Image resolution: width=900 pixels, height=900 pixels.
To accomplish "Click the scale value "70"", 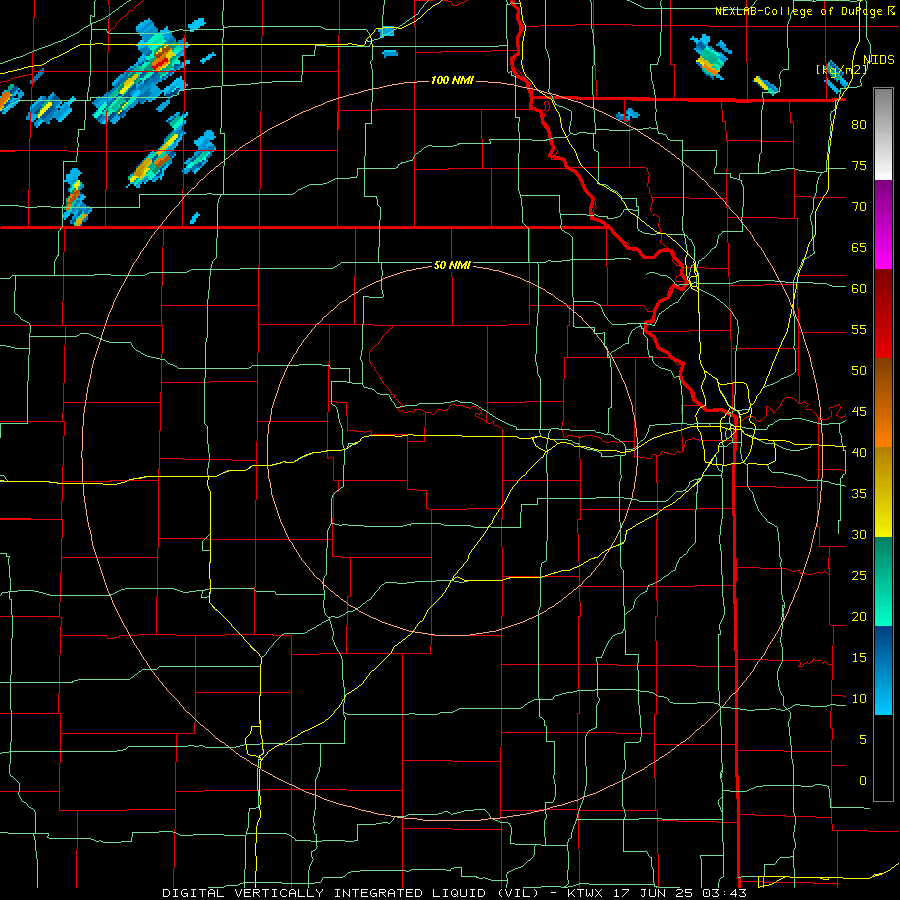I will coord(859,207).
